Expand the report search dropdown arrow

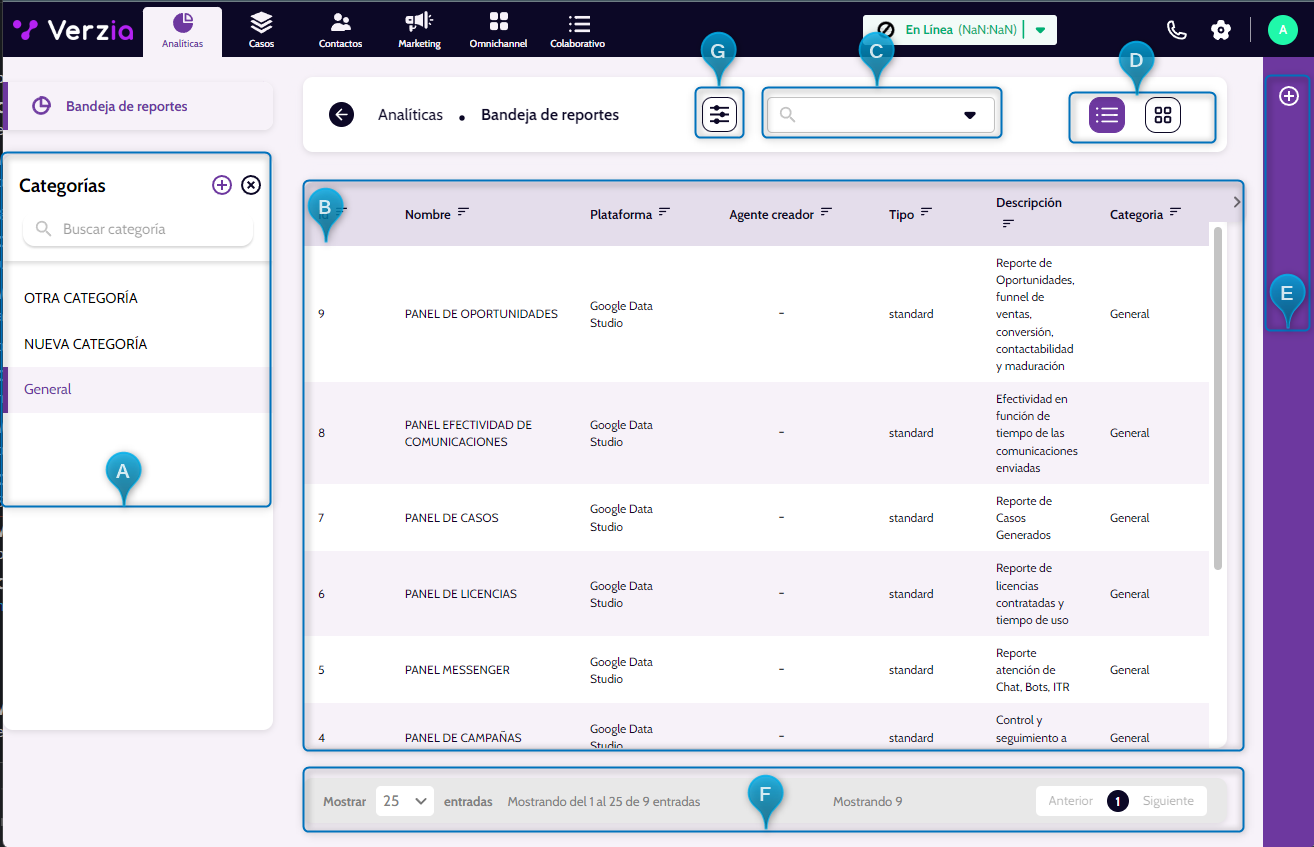click(969, 115)
